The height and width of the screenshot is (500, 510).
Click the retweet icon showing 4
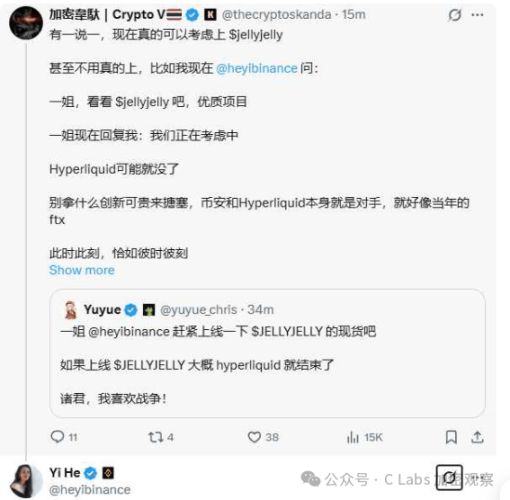click(x=155, y=437)
